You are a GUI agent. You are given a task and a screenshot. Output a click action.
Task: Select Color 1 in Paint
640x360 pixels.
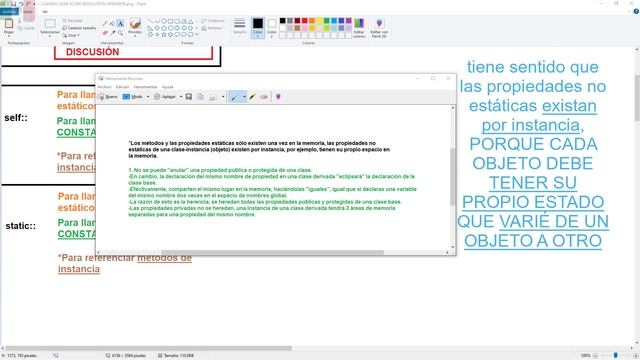pyautogui.click(x=258, y=27)
